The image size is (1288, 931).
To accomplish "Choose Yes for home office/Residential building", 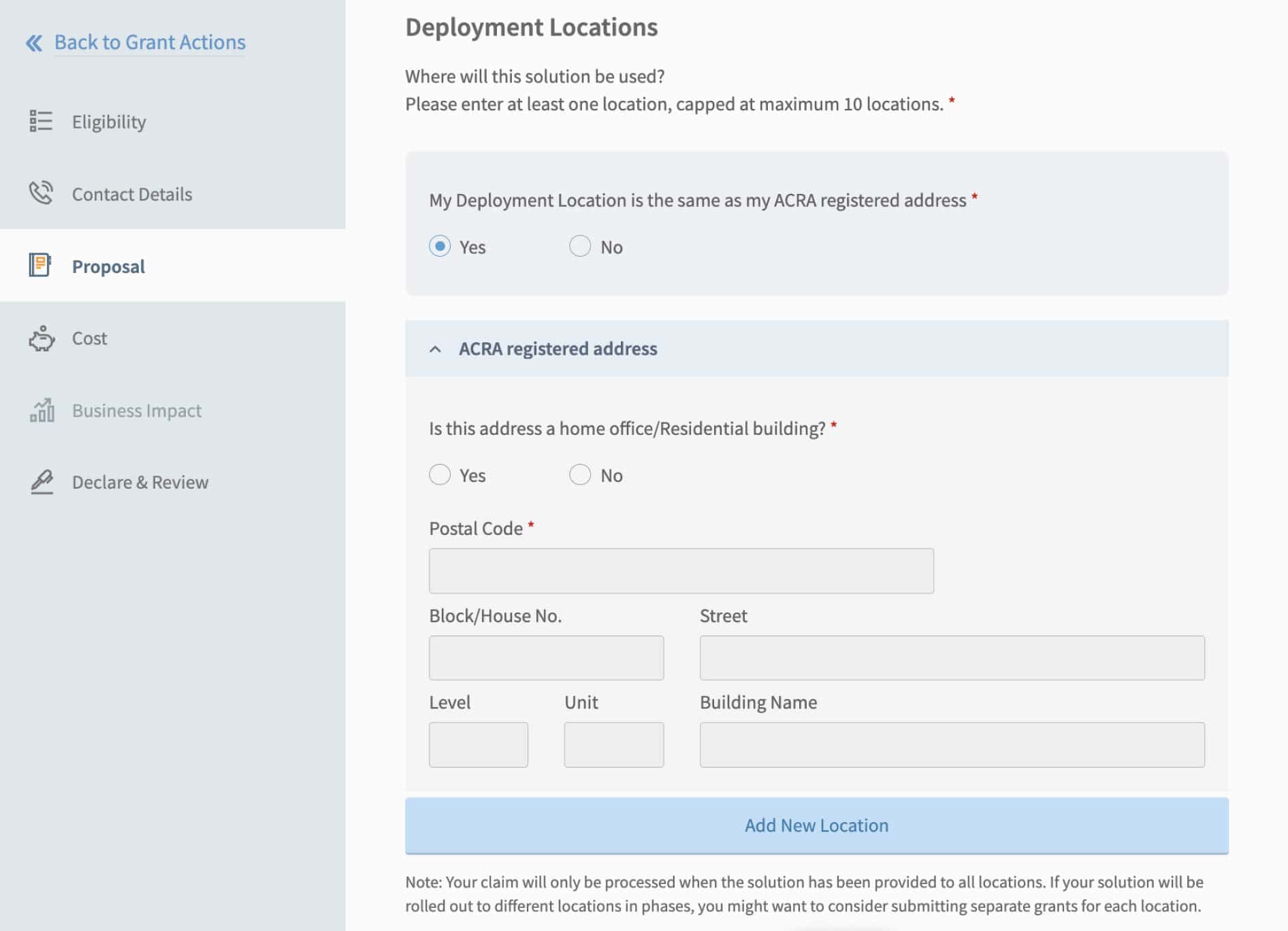I will 440,474.
